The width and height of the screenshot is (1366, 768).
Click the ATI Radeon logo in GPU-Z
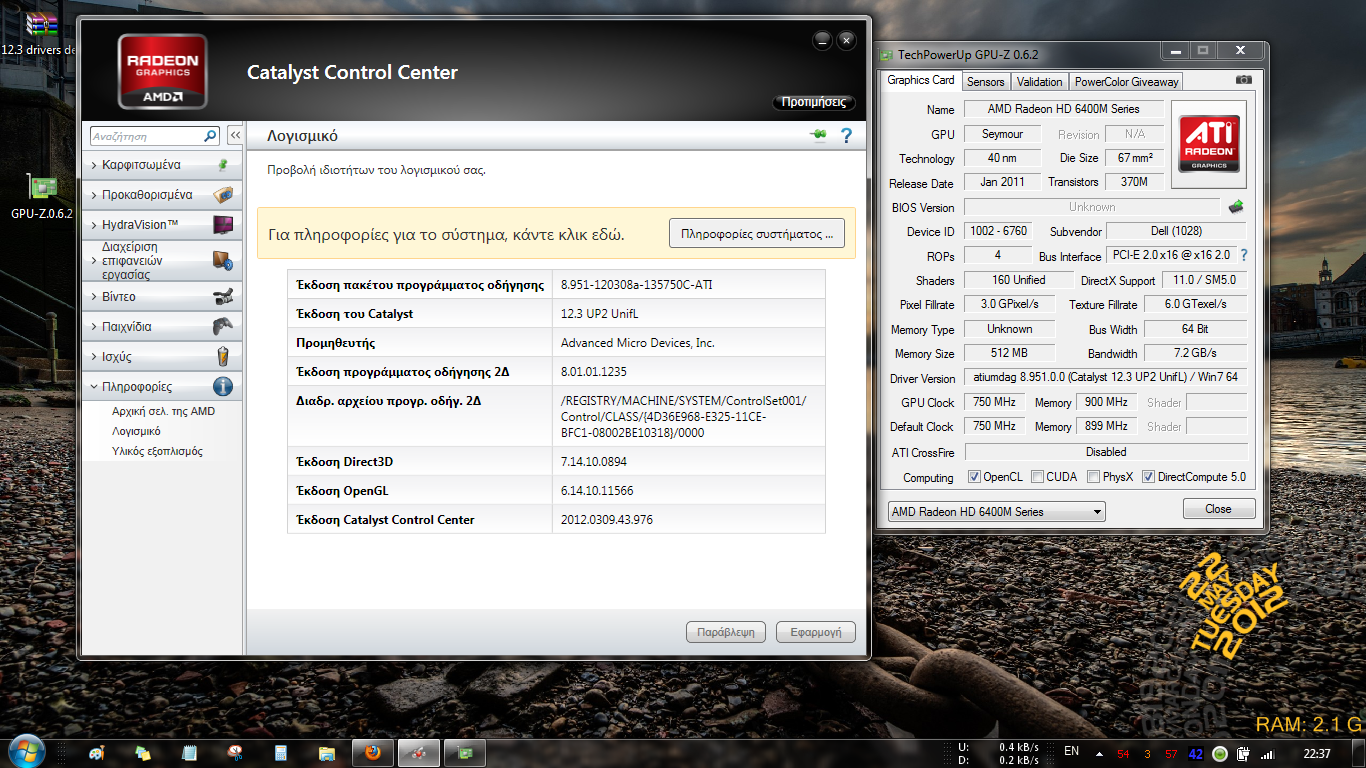coord(1209,144)
